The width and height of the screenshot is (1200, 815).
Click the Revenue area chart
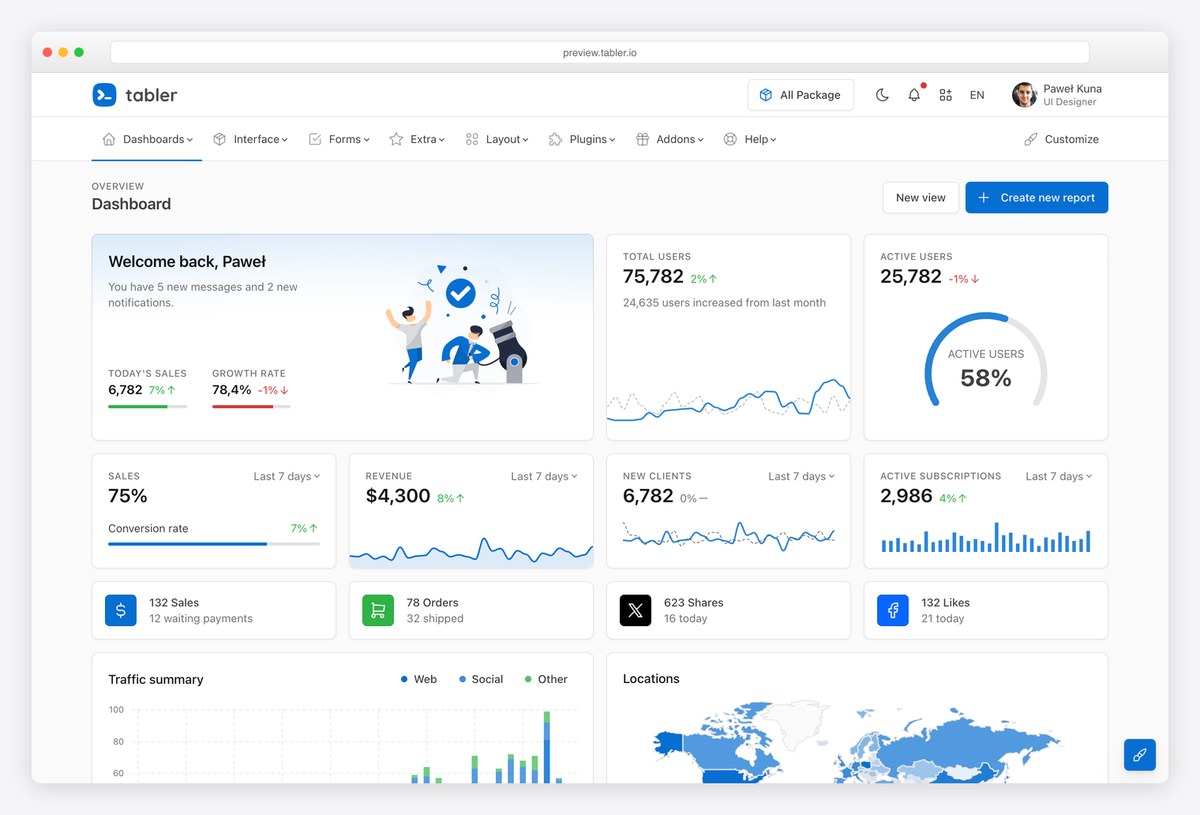tap(471, 551)
